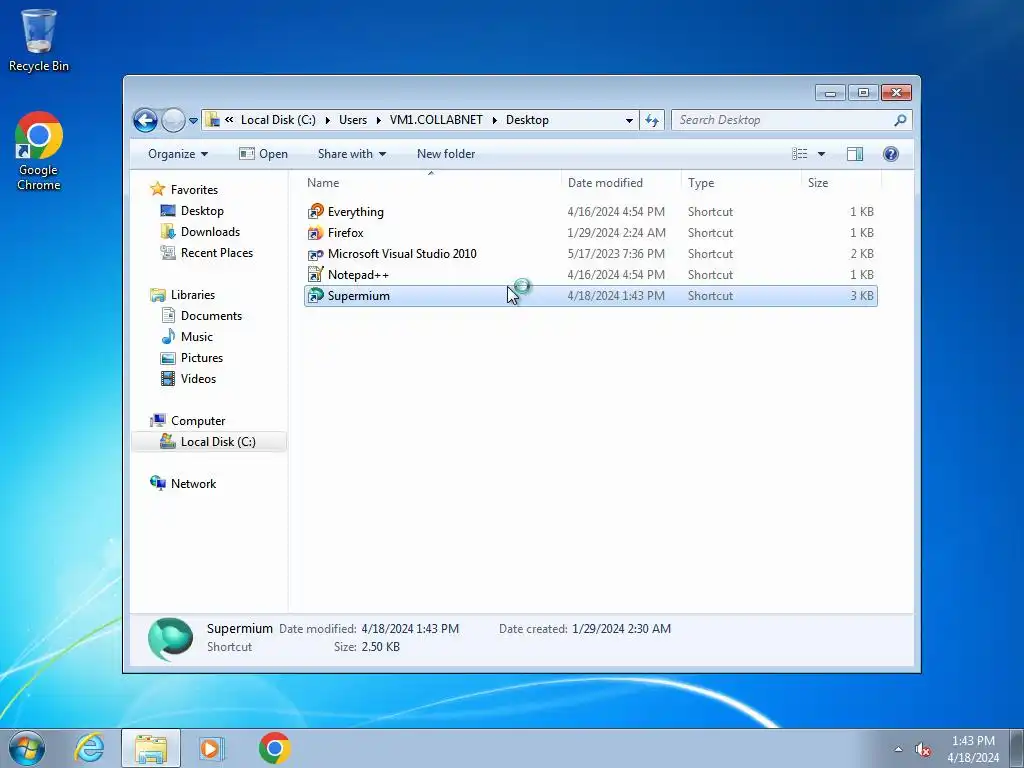
Task: Click the Explorer Forward arrow button
Action: (173, 120)
